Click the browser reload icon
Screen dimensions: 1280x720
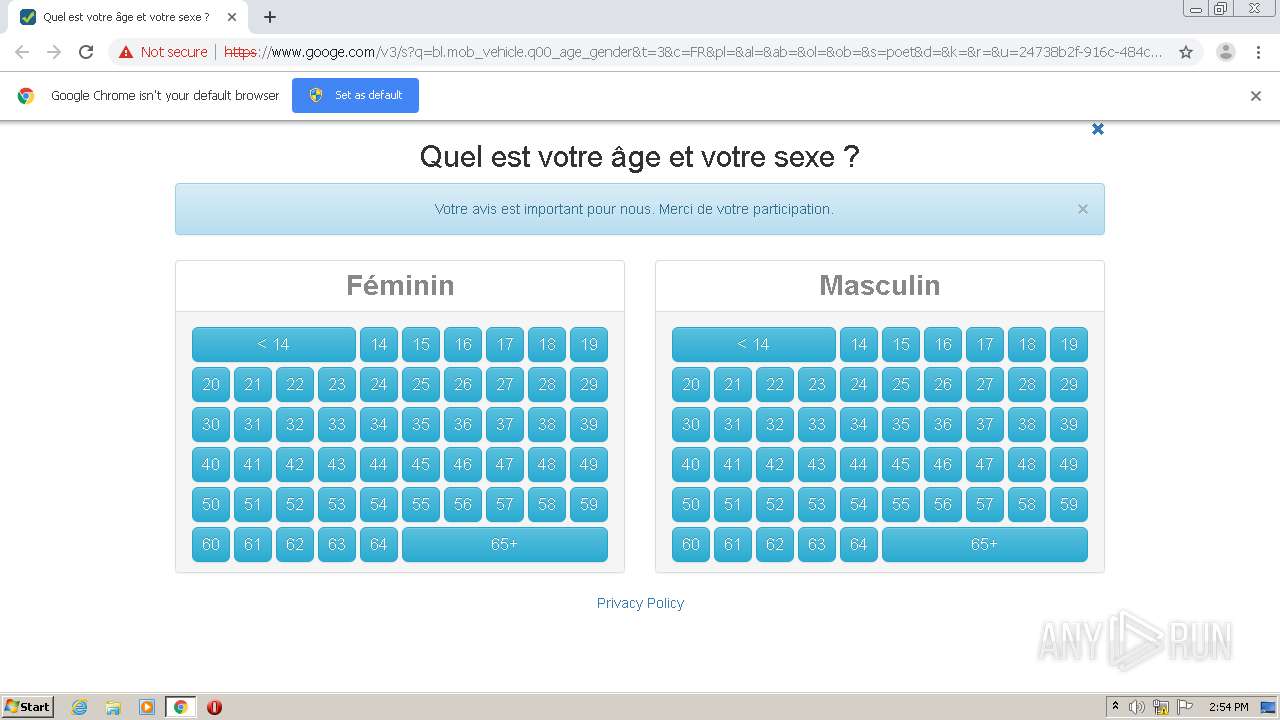point(86,52)
